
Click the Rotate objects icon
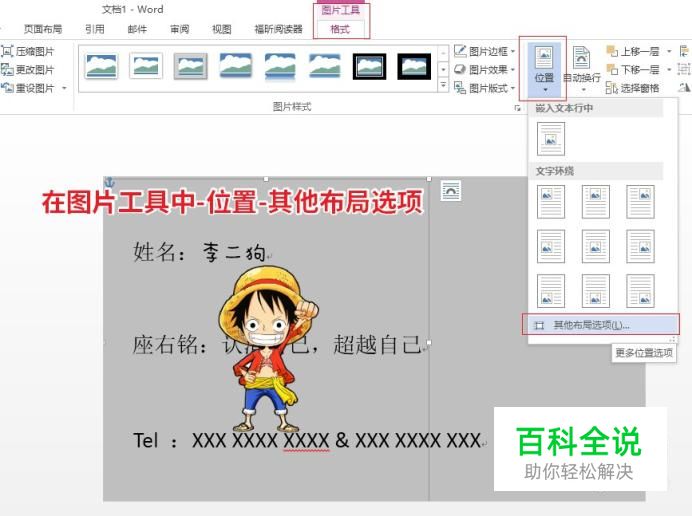(x=684, y=88)
